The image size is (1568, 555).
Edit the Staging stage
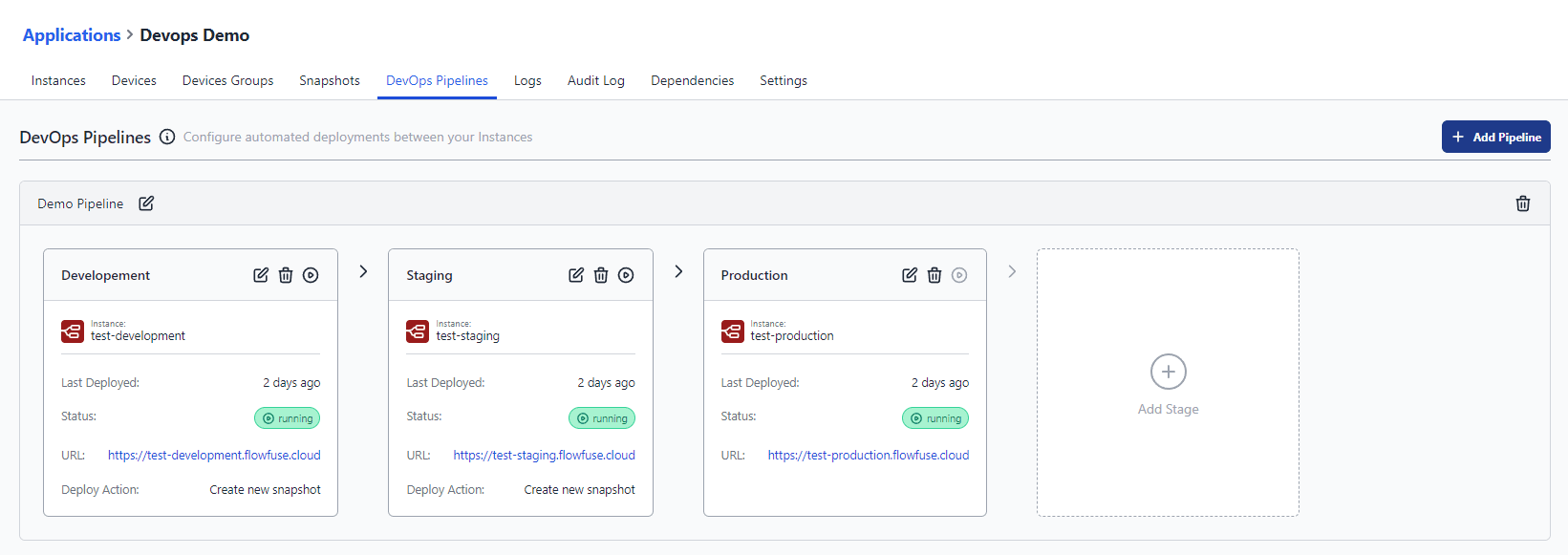(576, 275)
